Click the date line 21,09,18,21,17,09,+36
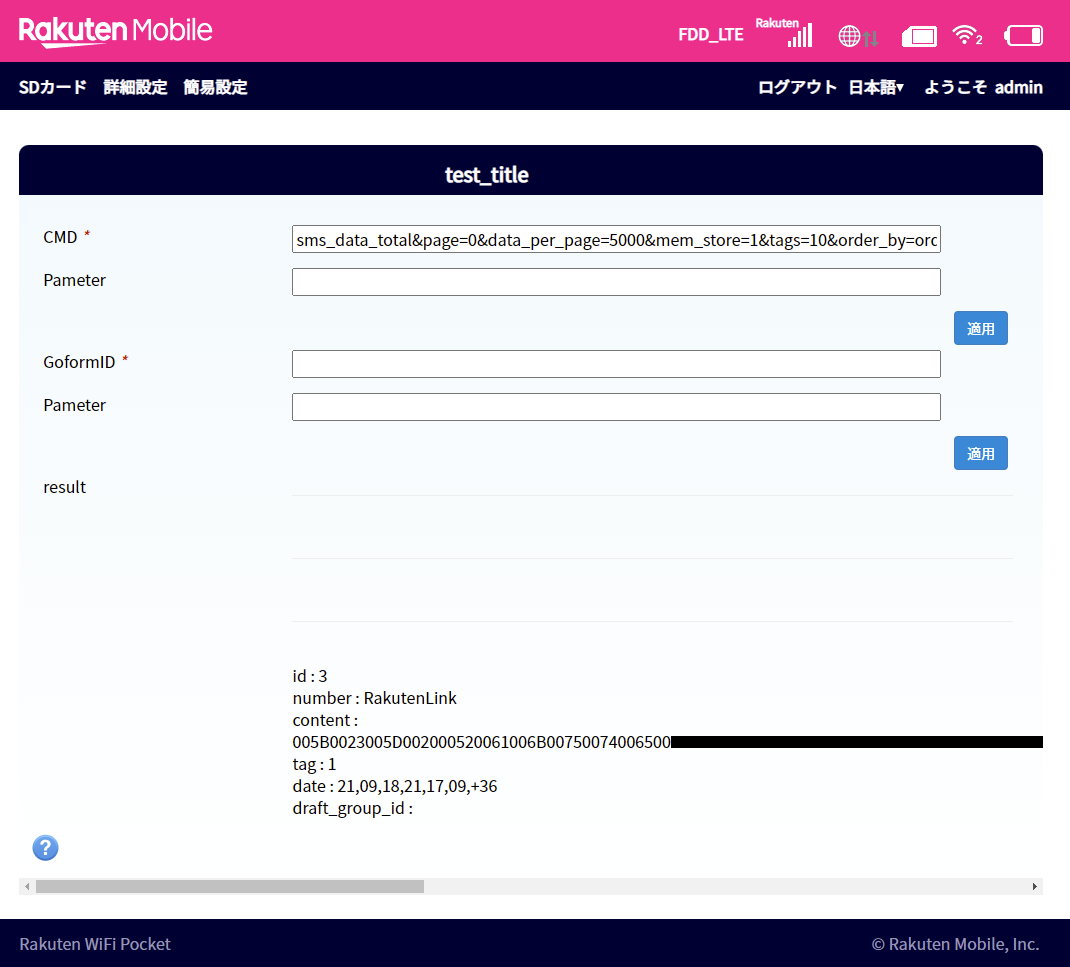1070x967 pixels. [394, 786]
